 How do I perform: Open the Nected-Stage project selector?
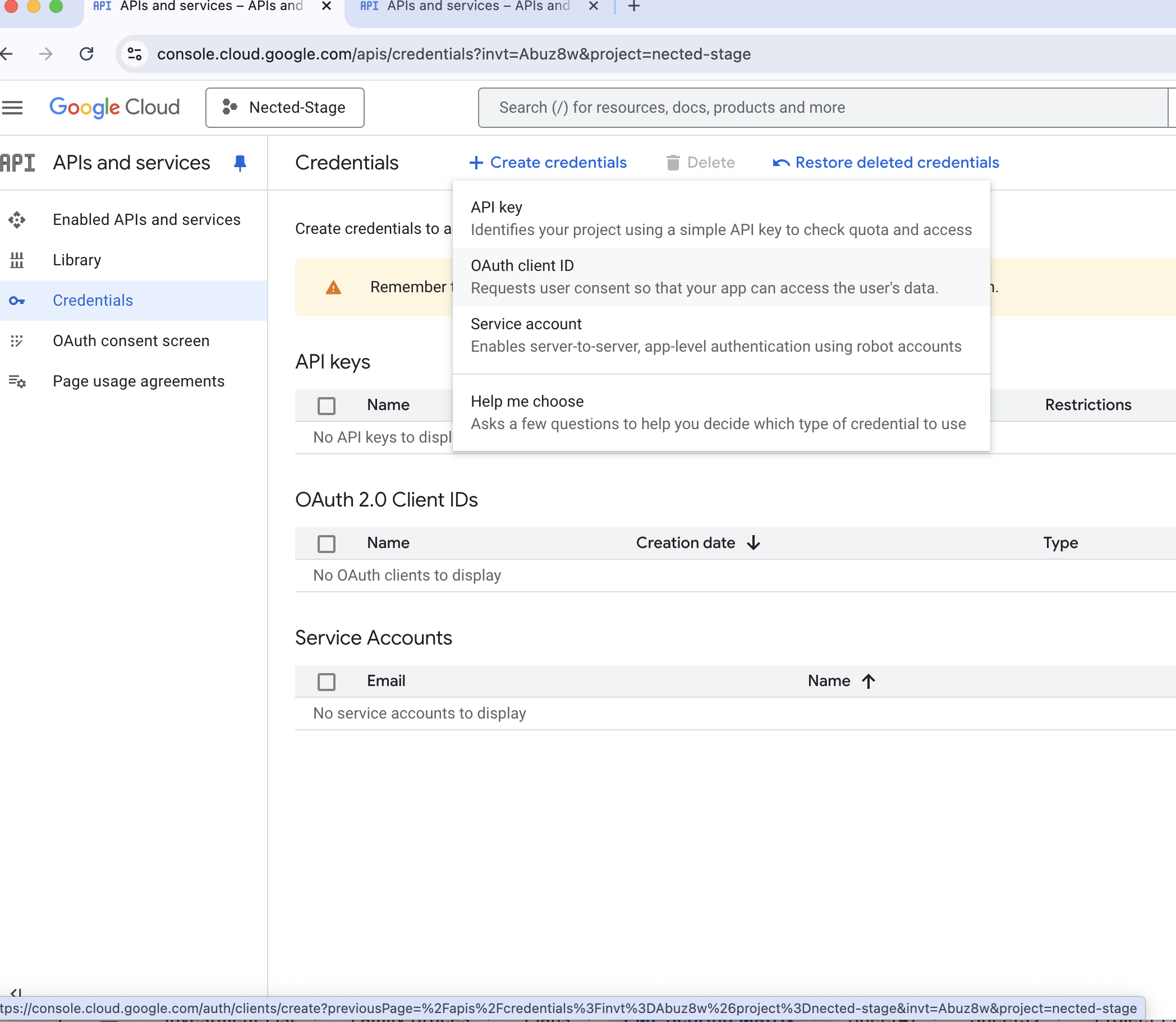(x=284, y=107)
